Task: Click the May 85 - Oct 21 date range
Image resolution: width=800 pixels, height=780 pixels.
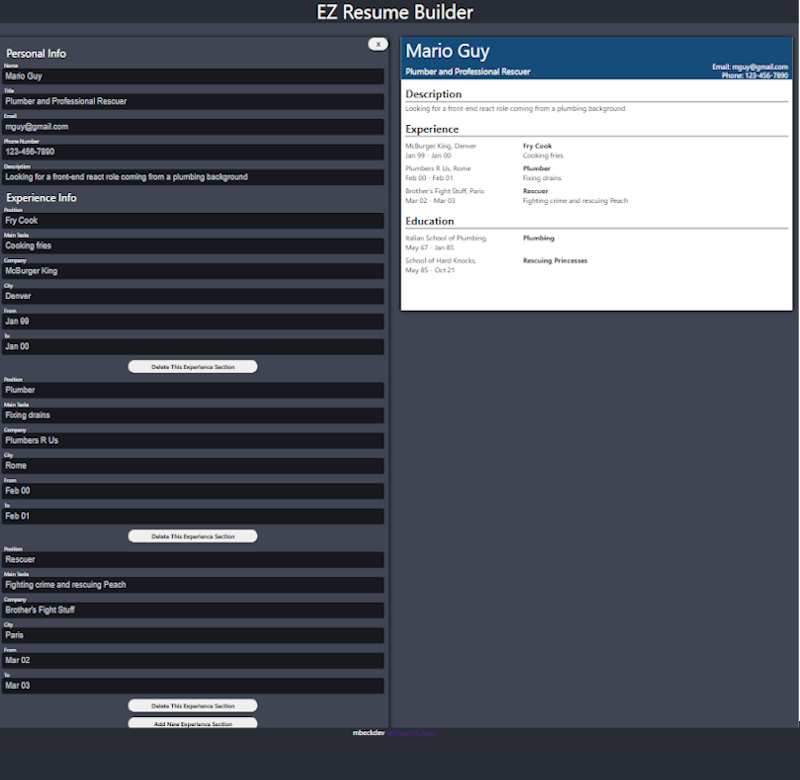Action: click(x=430, y=270)
